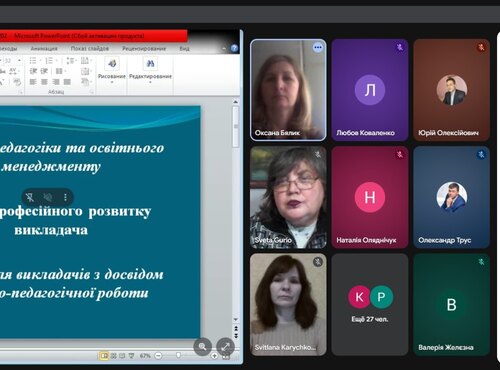Click muted mic icon on Юрій Олексійович tile
Viewport: 500px width, 370px height.
pos(481,47)
